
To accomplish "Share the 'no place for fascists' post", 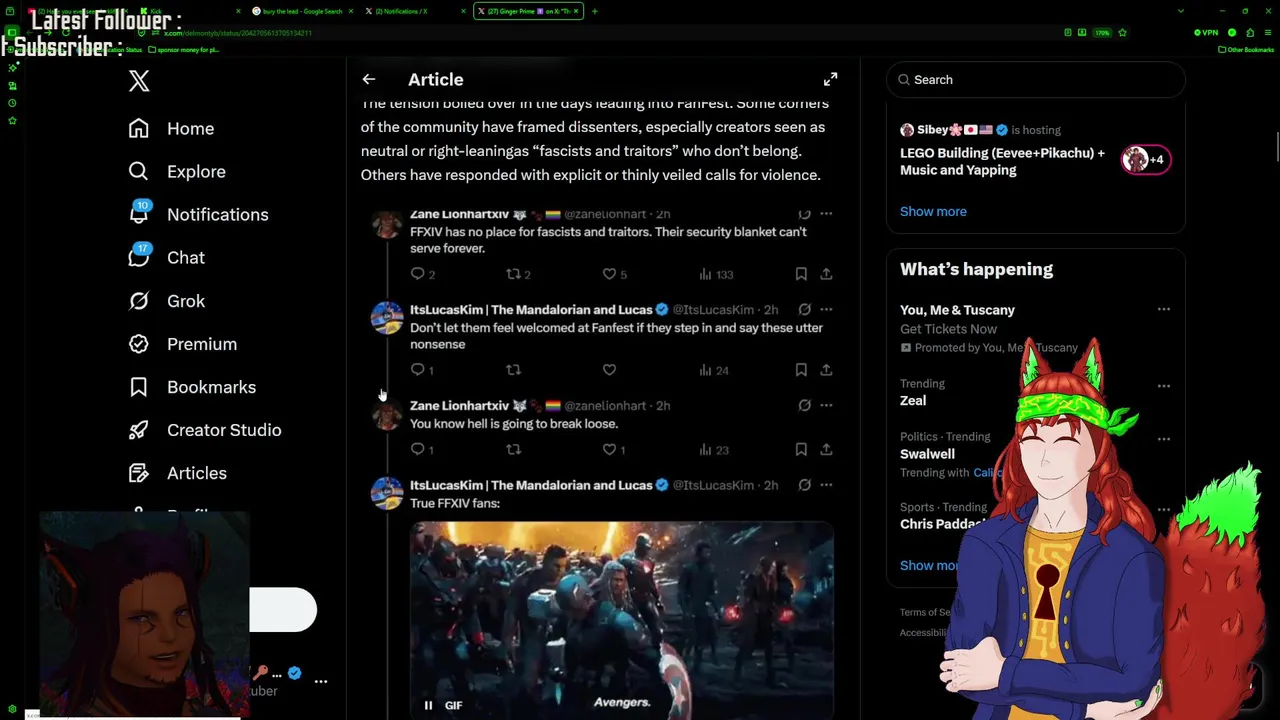I will (826, 273).
